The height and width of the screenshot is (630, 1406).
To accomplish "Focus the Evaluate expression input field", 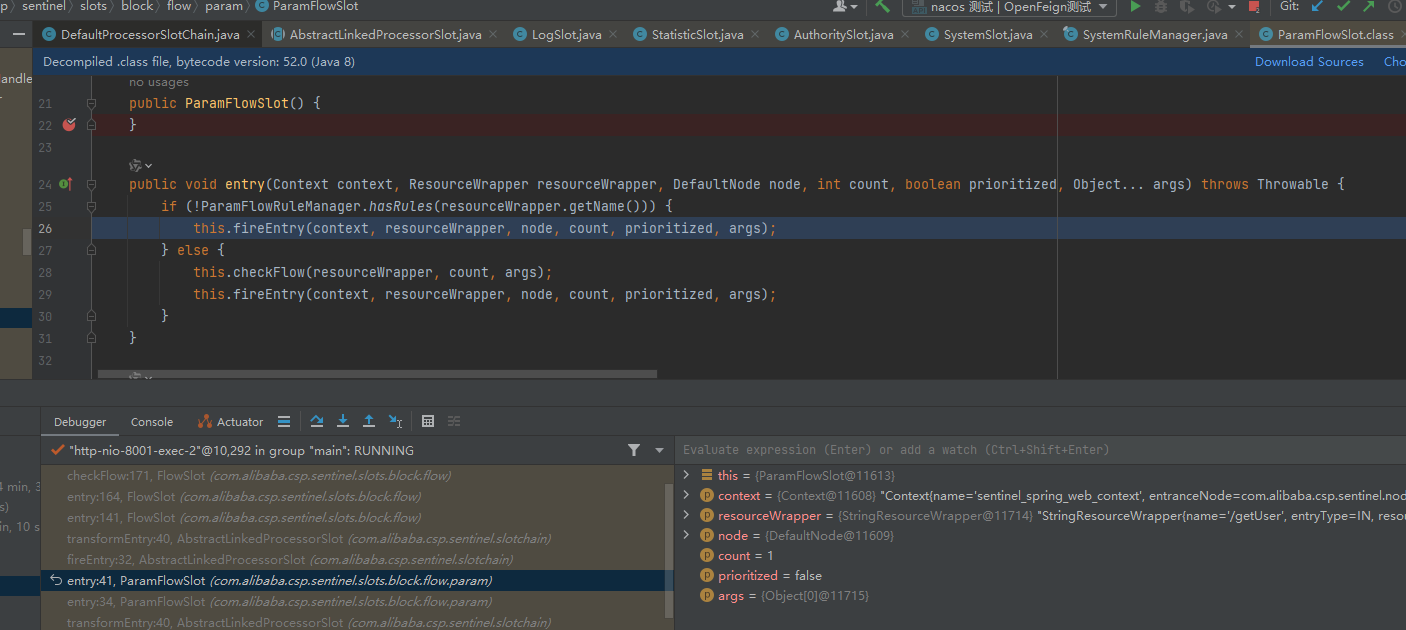I will 1040,450.
